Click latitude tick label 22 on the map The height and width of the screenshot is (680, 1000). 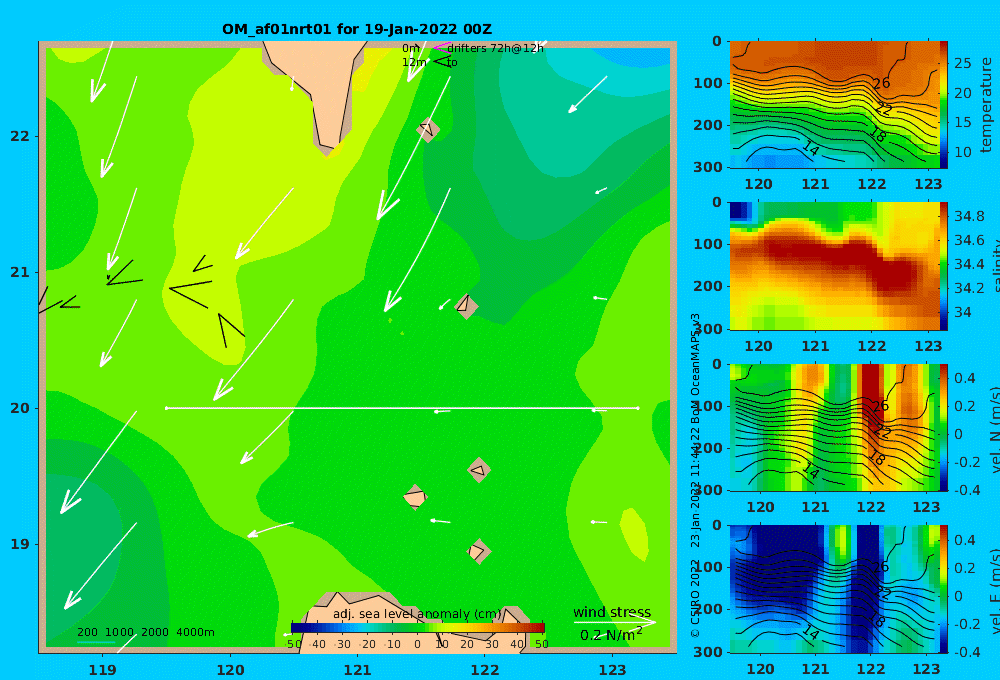(x=20, y=136)
